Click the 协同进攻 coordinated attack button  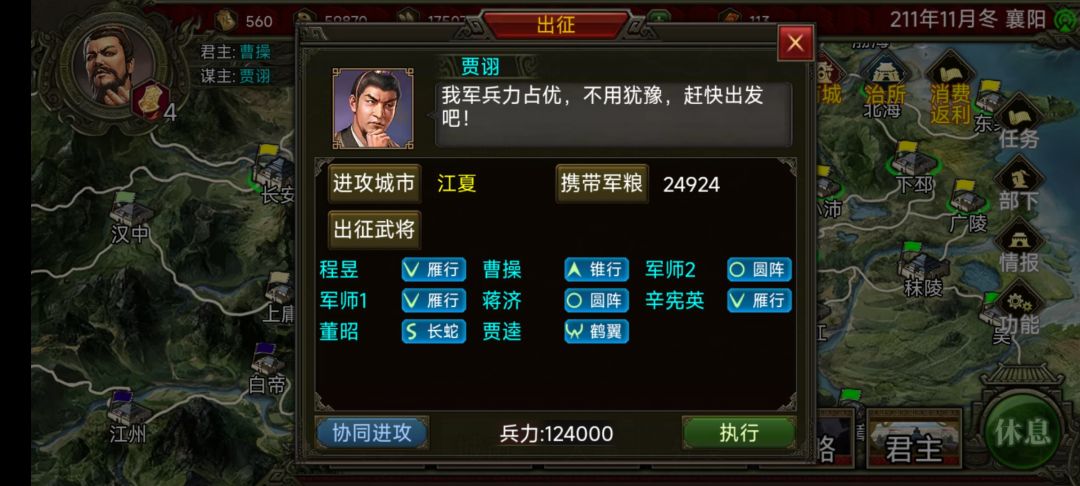372,433
